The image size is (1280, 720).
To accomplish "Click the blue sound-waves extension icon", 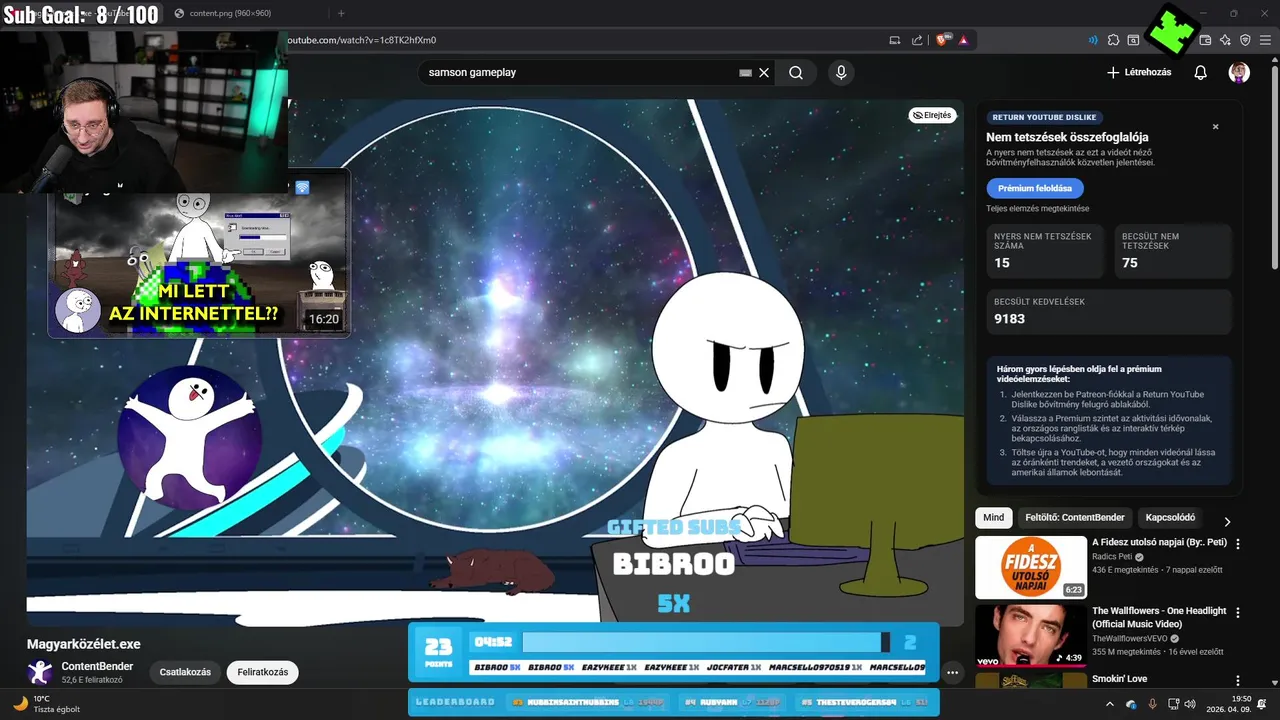I will point(1092,40).
